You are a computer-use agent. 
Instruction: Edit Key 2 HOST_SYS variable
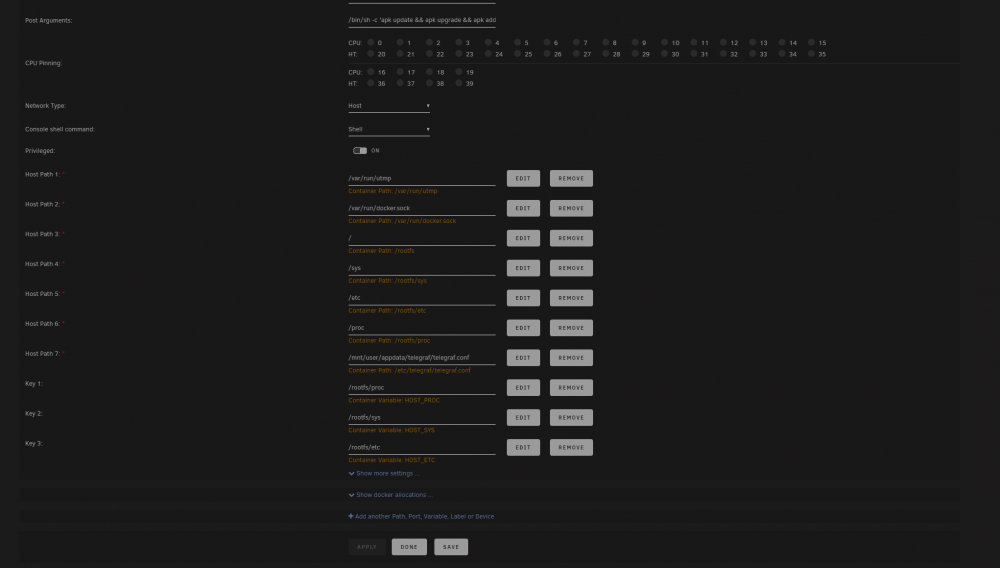click(523, 418)
